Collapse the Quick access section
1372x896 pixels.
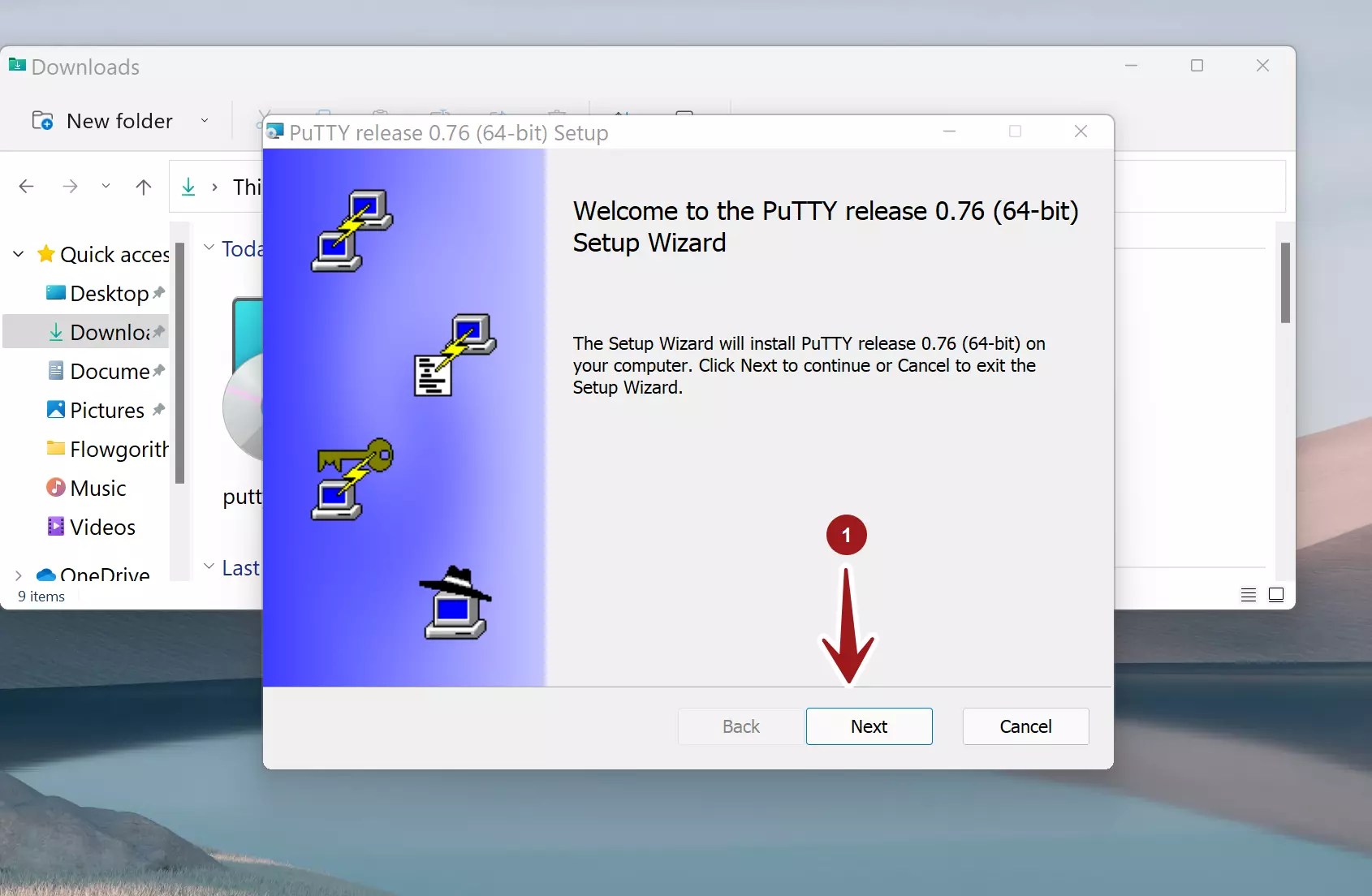[17, 253]
